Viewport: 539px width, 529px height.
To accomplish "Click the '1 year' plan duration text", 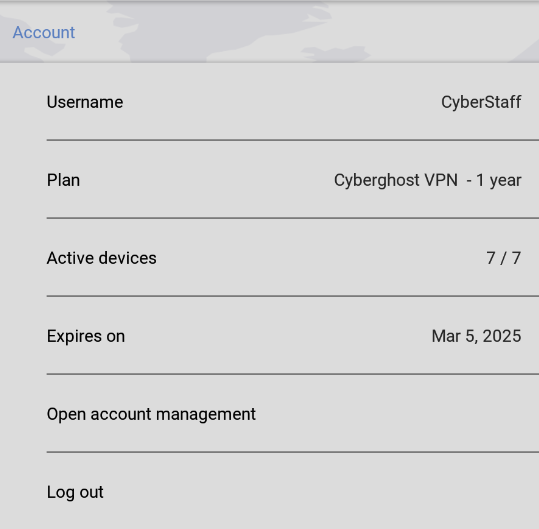I will [498, 180].
